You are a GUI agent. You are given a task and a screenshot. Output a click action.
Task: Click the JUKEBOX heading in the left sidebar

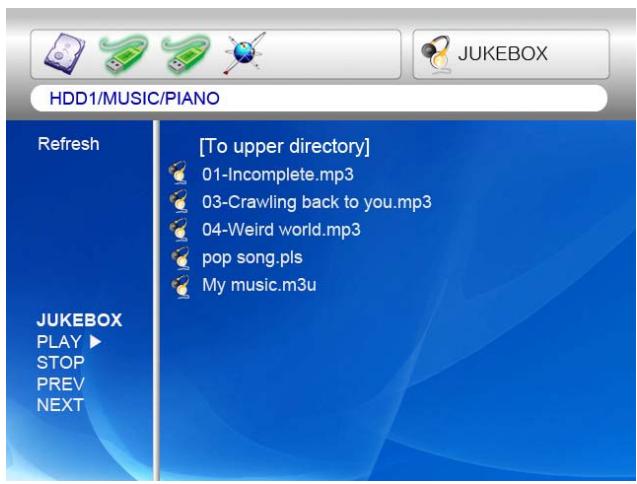(x=78, y=321)
